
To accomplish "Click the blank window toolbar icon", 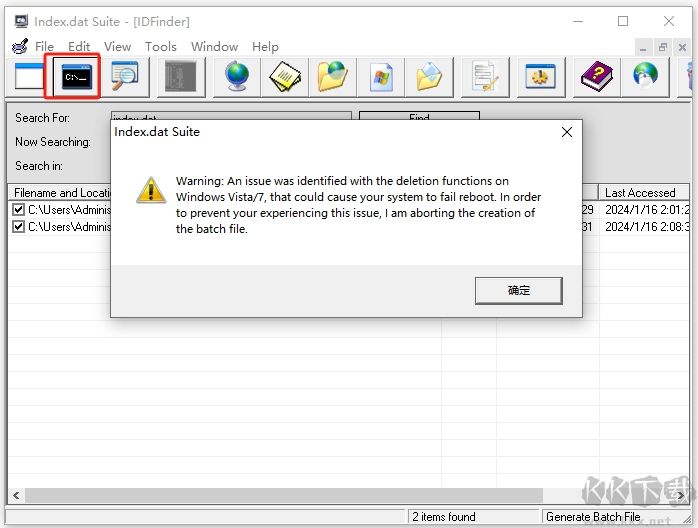I will coord(28,76).
